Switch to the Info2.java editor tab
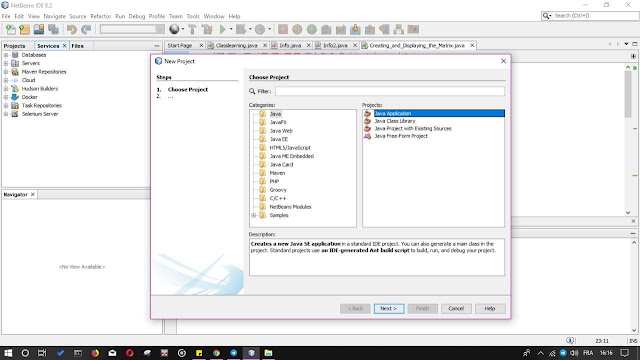640x360 pixels. 335,45
